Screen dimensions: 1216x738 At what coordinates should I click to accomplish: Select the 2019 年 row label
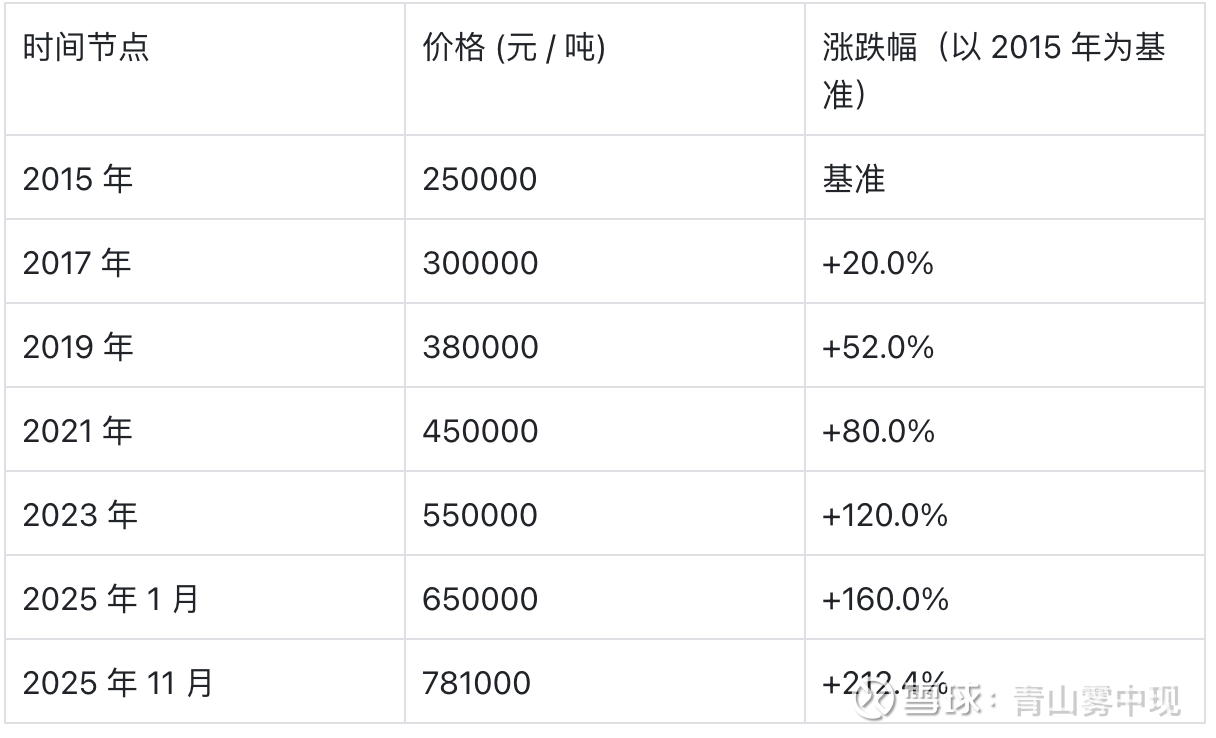[78, 347]
